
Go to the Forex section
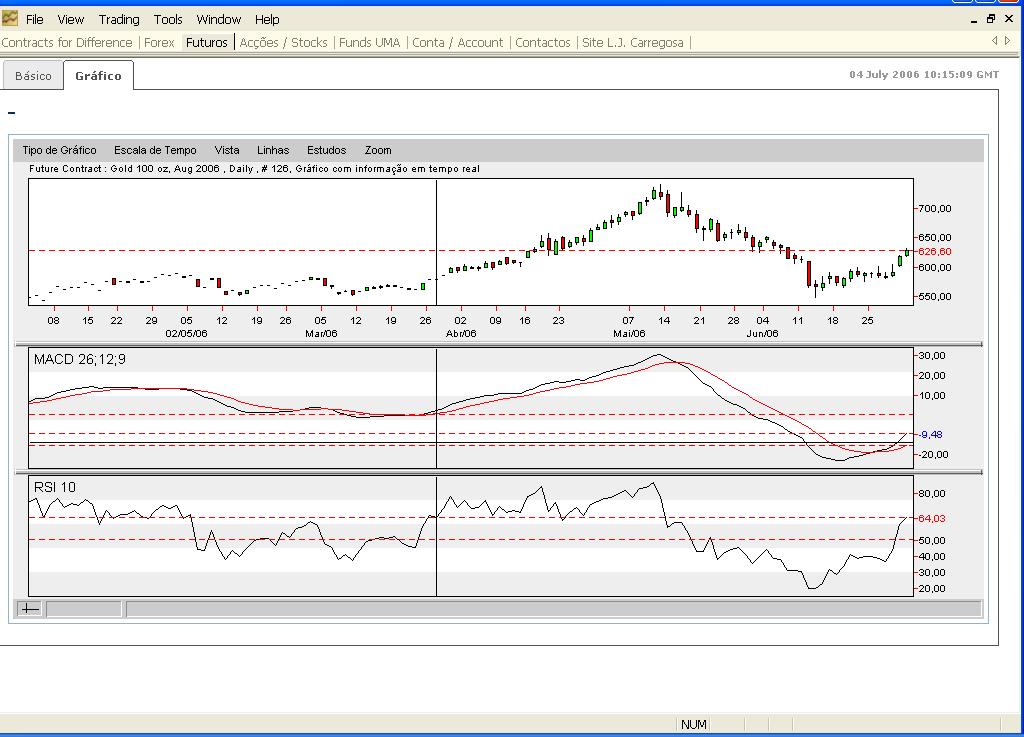pyautogui.click(x=159, y=43)
